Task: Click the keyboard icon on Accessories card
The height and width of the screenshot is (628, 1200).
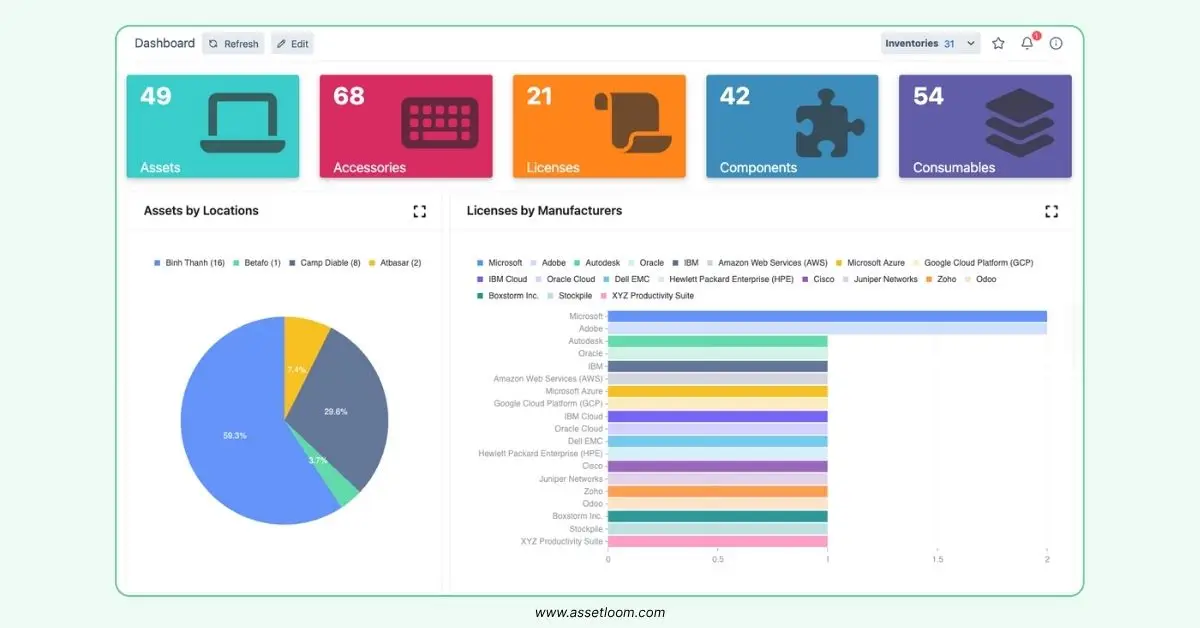Action: point(440,123)
